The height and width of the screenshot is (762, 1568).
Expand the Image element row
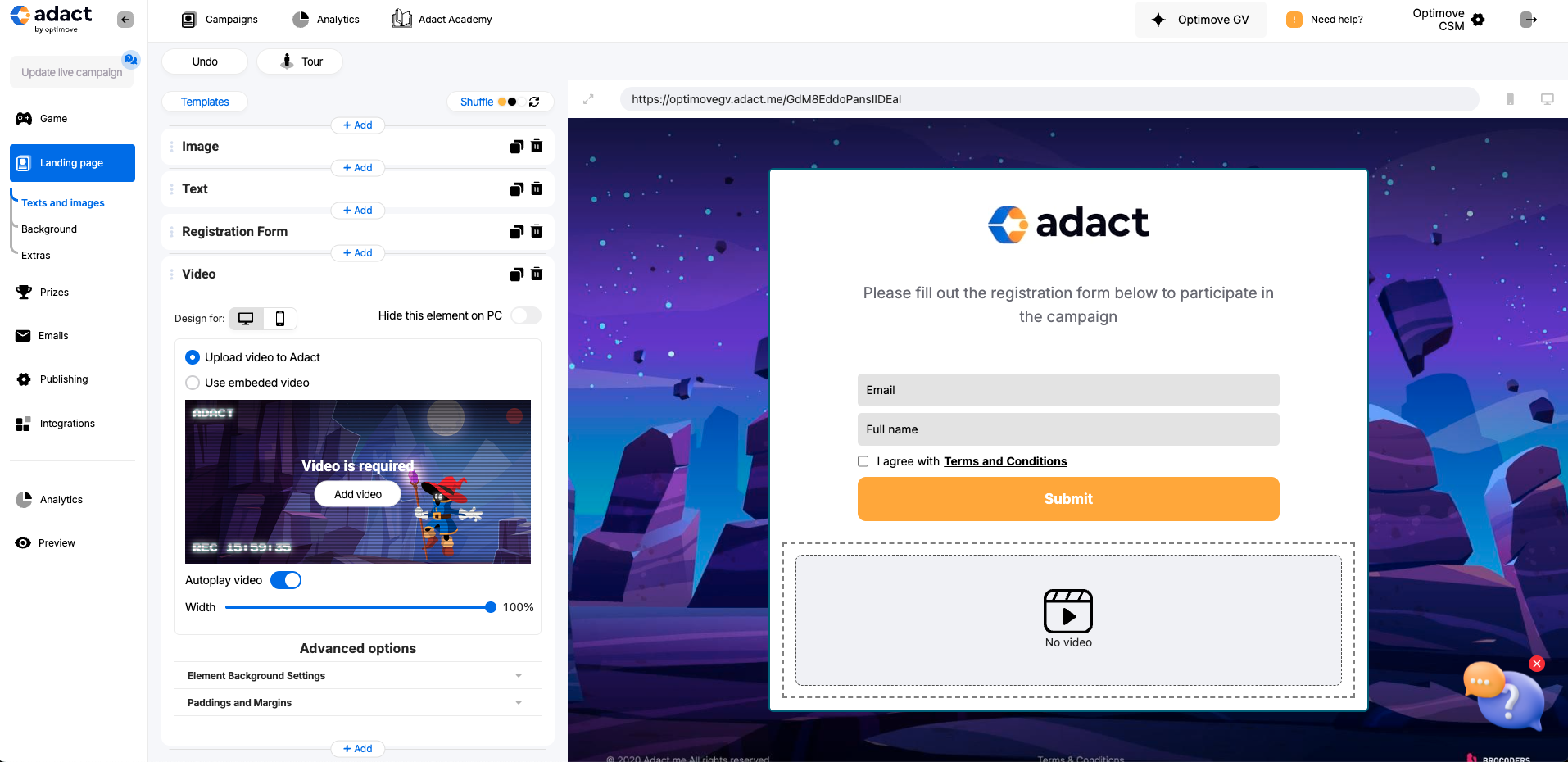click(358, 147)
